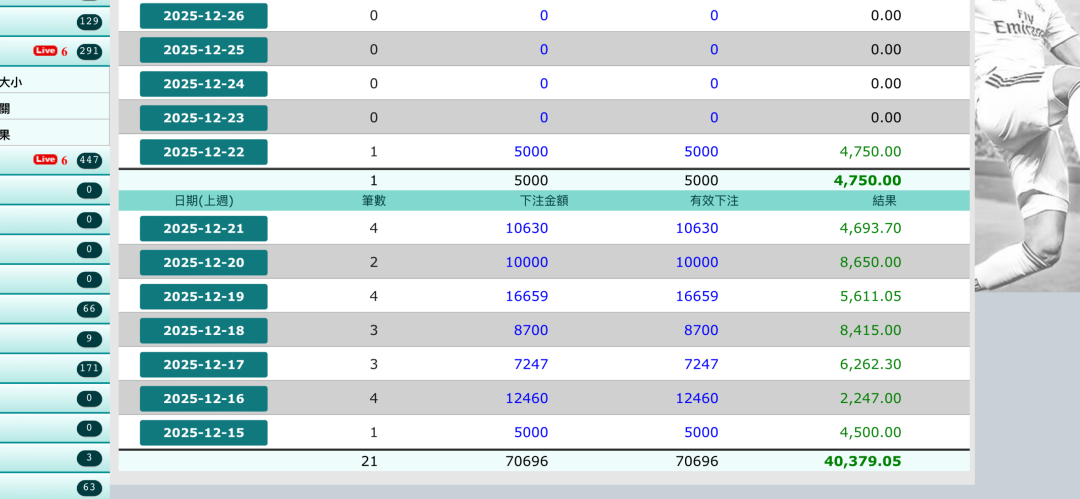Open the 2025-12-15 date report
The image size is (1080, 499).
[203, 433]
